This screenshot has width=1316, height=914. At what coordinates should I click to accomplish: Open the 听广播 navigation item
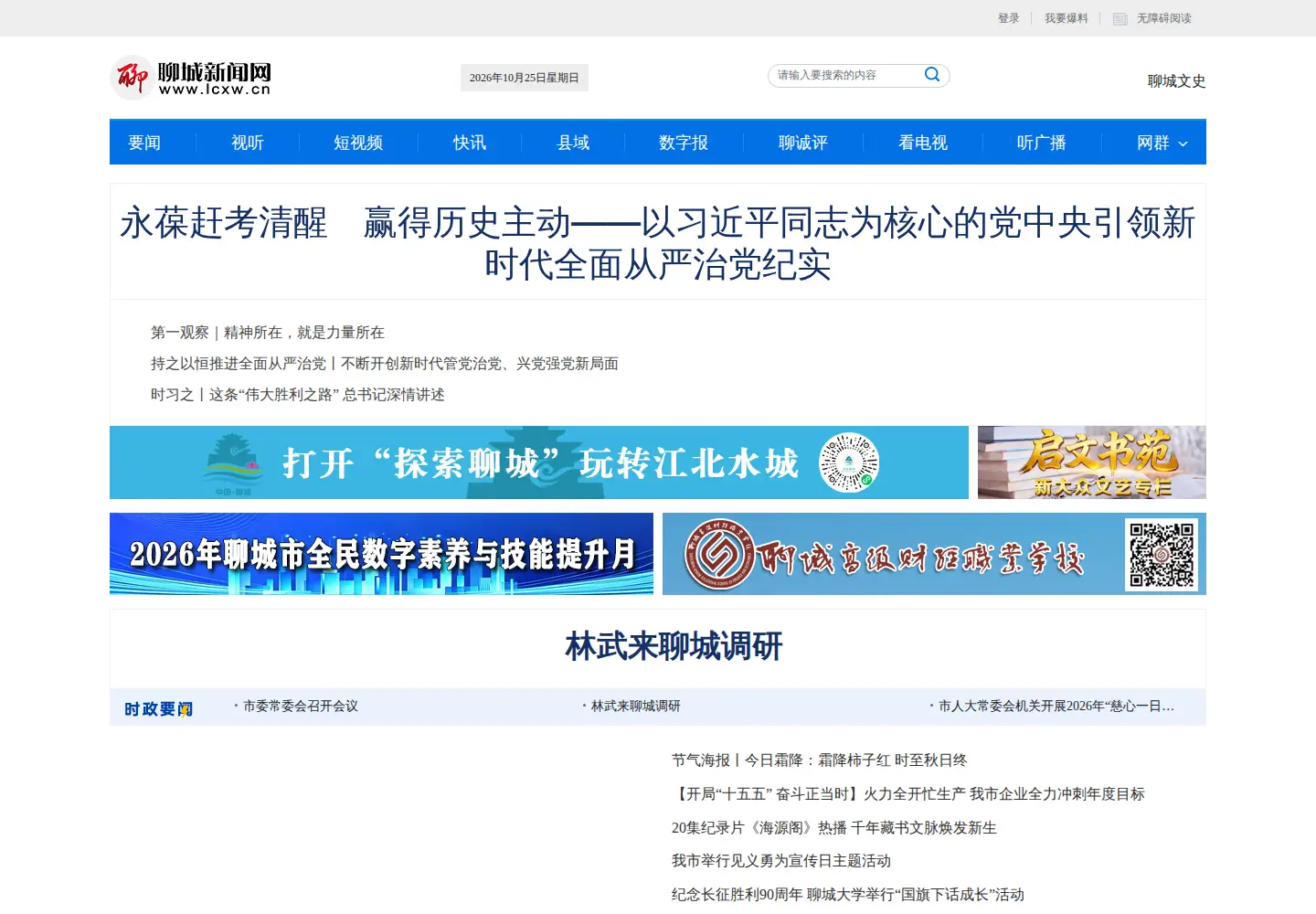[1042, 143]
